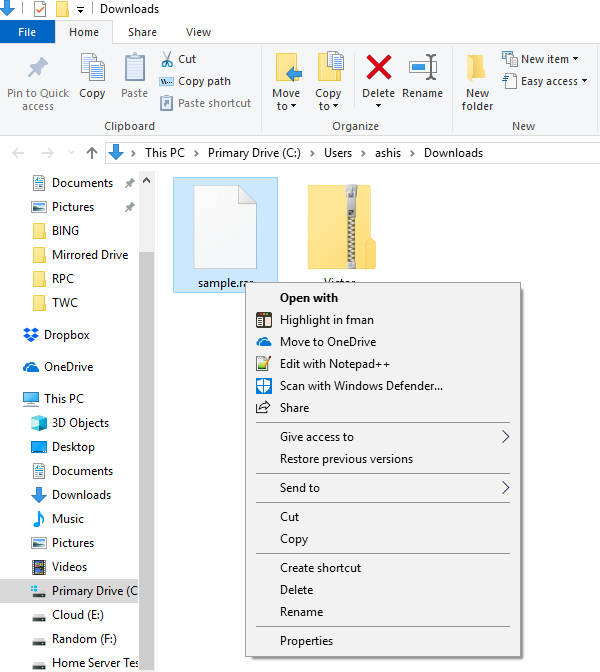
Task: Click the Copy path ribbon button
Action: (195, 81)
